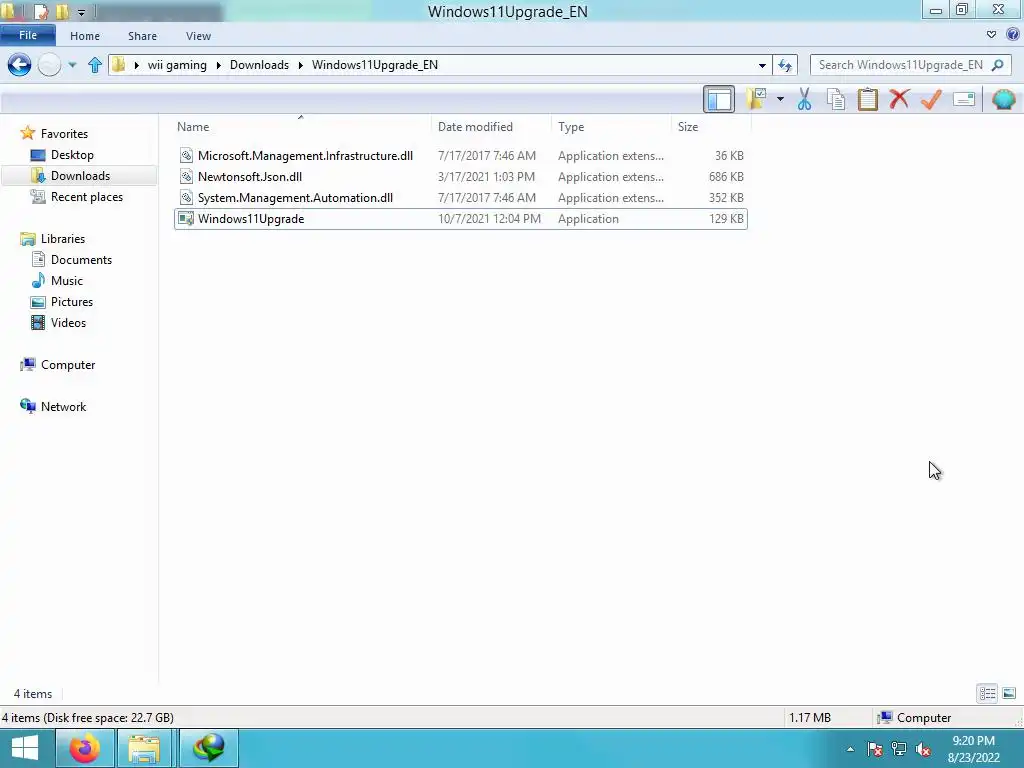This screenshot has height=768, width=1024.
Task: Expand the arrow before 'wii gaming' breadcrumb
Action: click(136, 65)
